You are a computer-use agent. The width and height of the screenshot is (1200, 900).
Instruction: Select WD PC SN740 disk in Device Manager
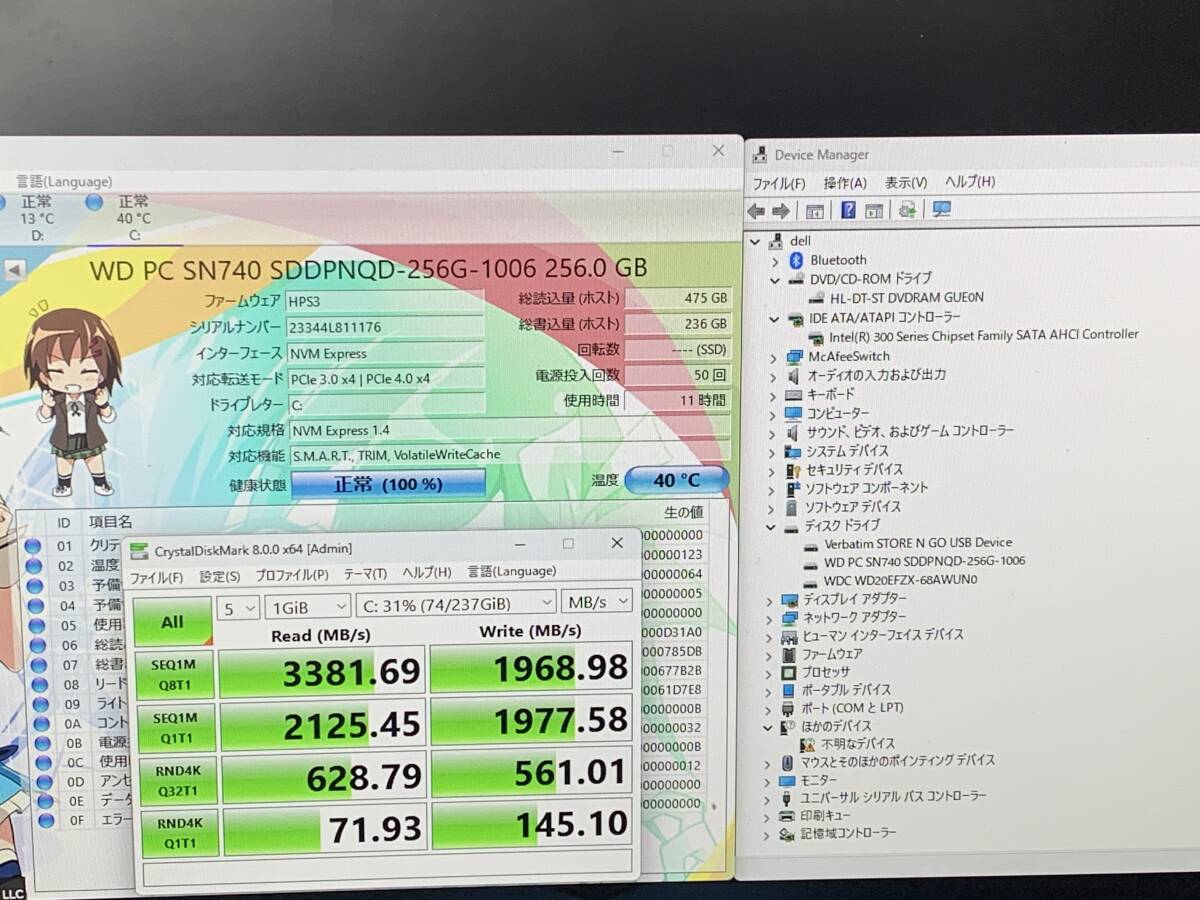[924, 561]
